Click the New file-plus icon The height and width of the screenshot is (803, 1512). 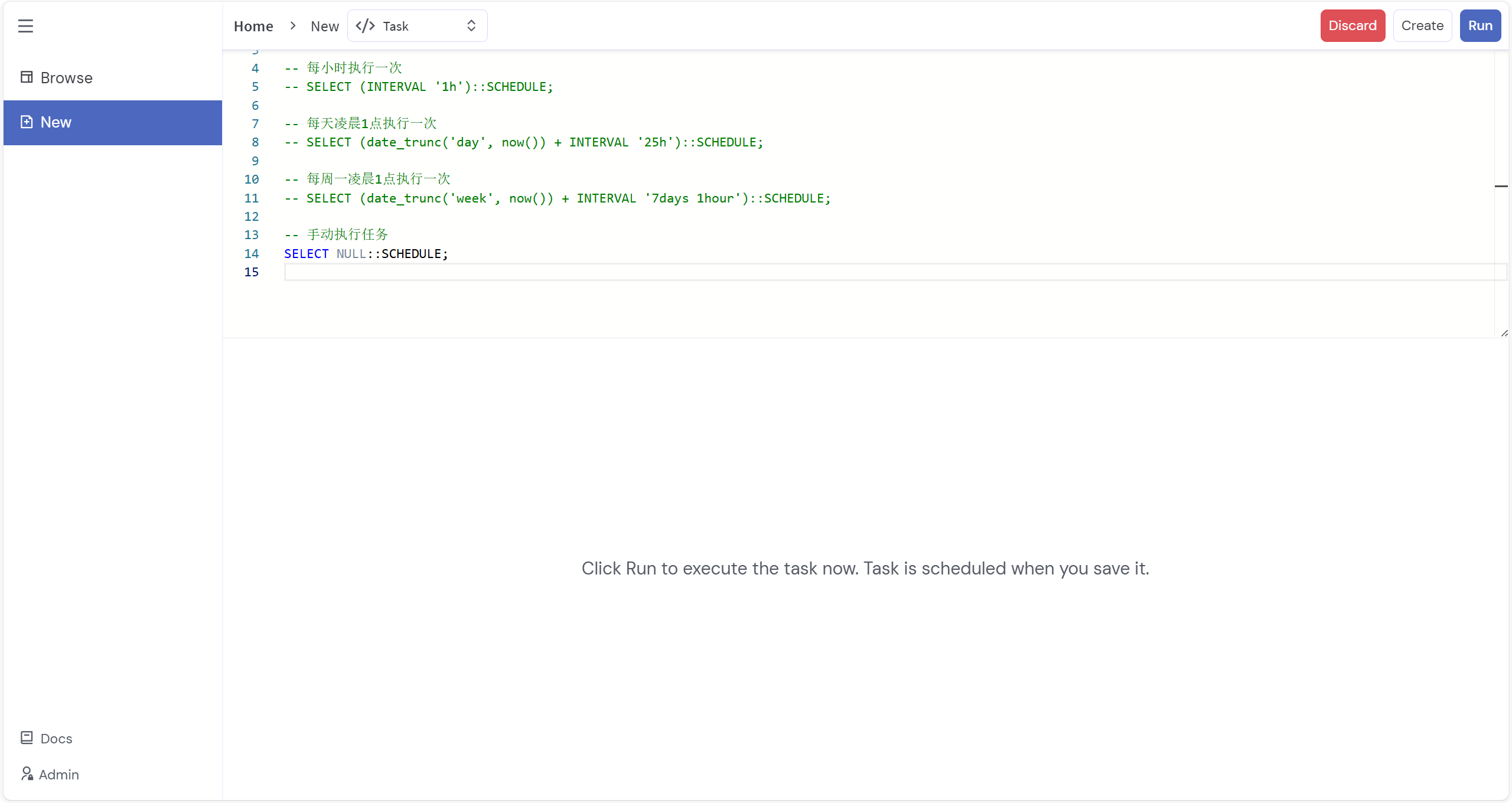click(x=27, y=122)
